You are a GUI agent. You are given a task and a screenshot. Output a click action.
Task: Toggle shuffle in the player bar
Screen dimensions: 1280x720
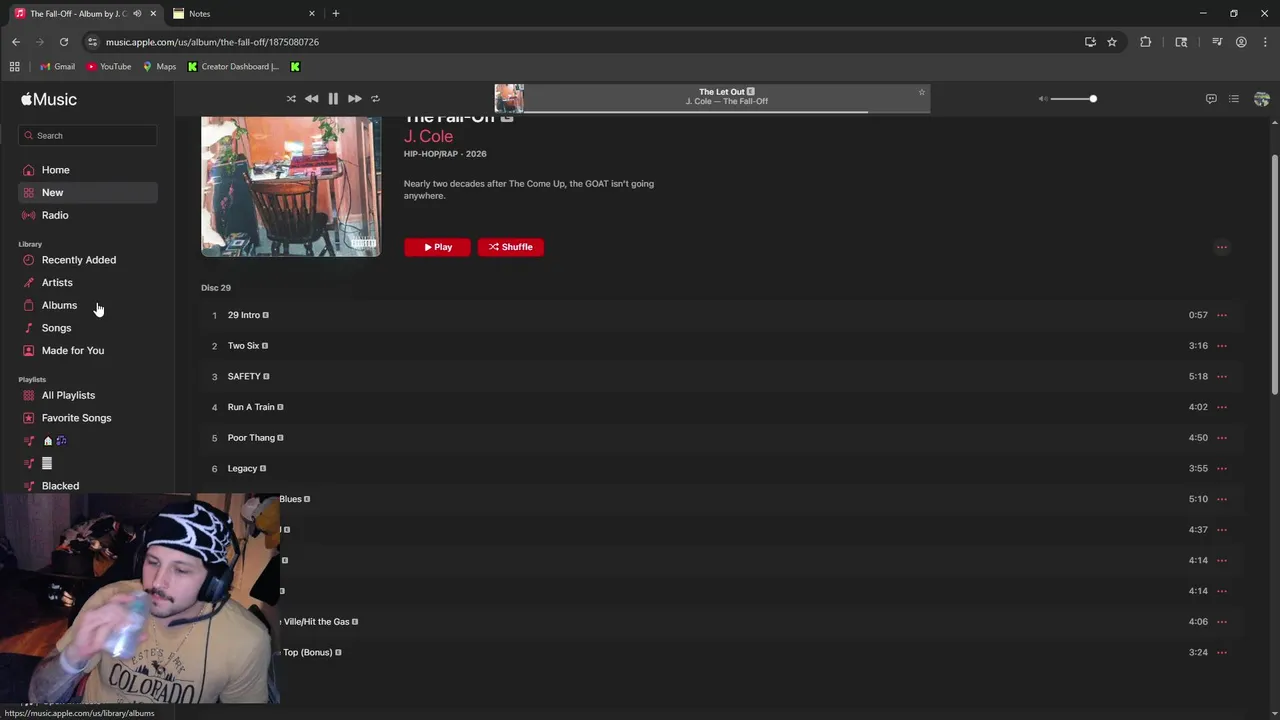[x=291, y=99]
